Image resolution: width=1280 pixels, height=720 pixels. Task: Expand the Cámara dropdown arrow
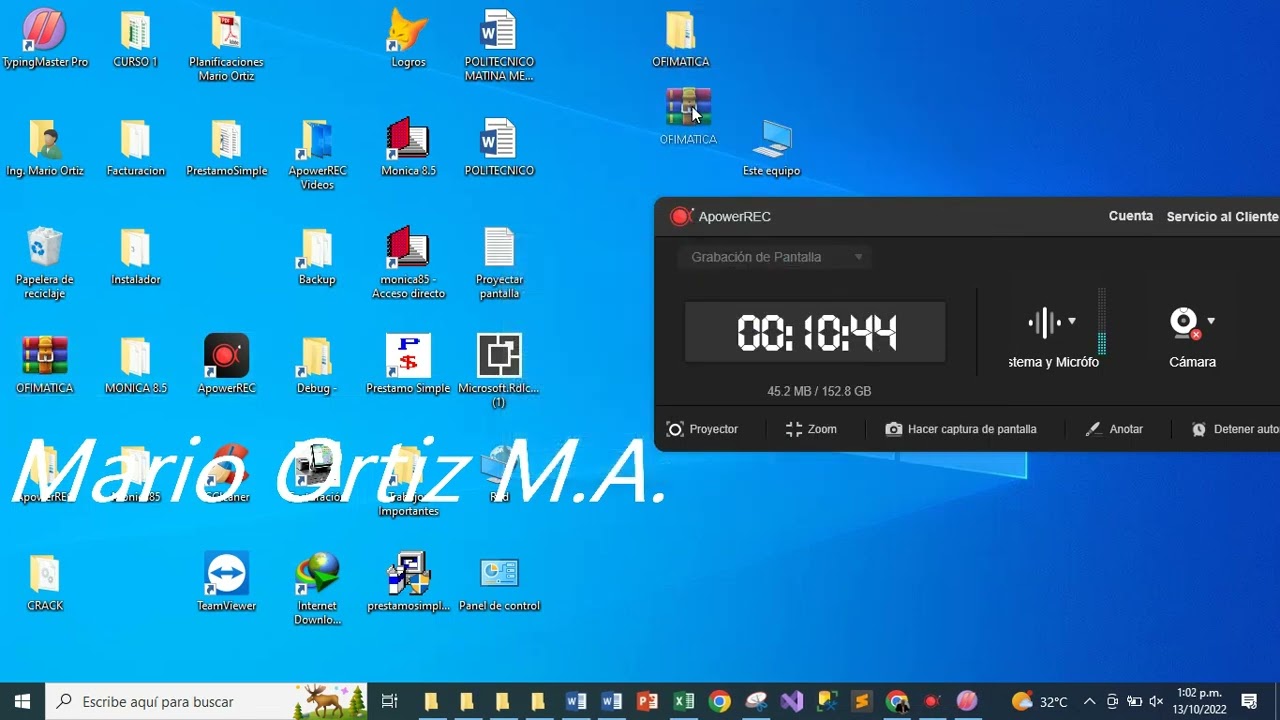pos(1211,321)
